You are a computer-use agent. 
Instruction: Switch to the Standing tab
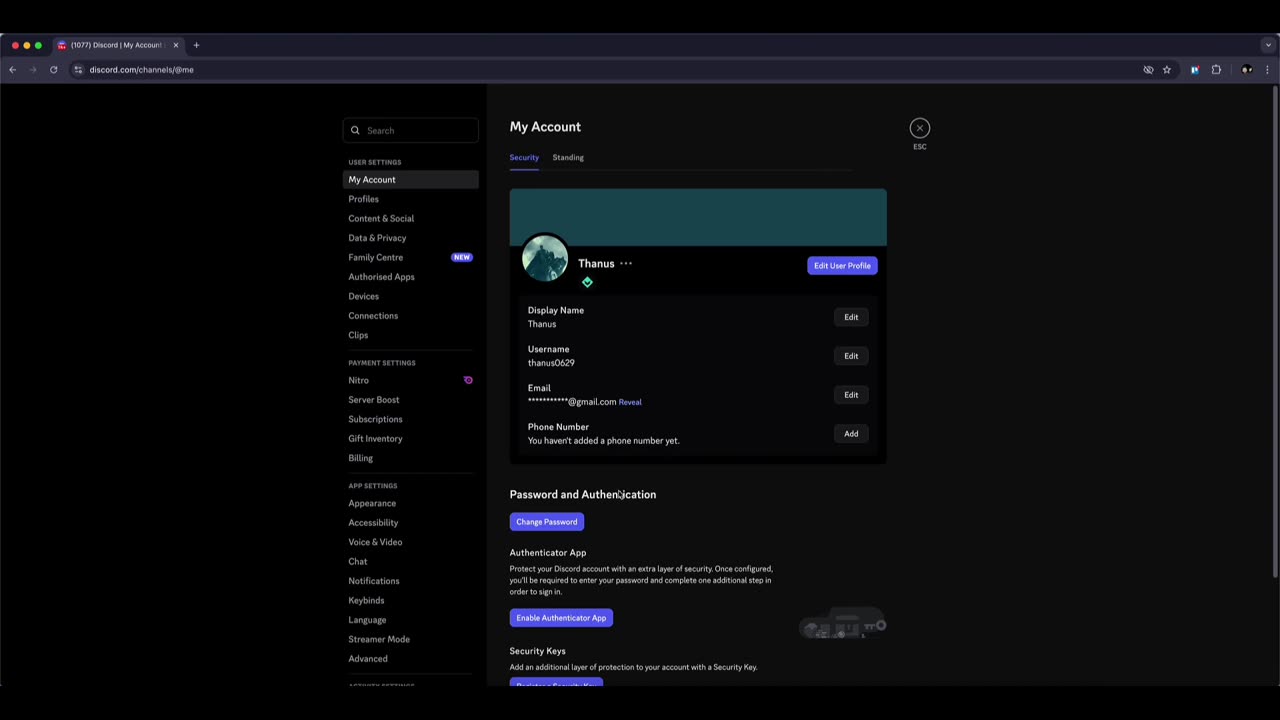coord(568,157)
